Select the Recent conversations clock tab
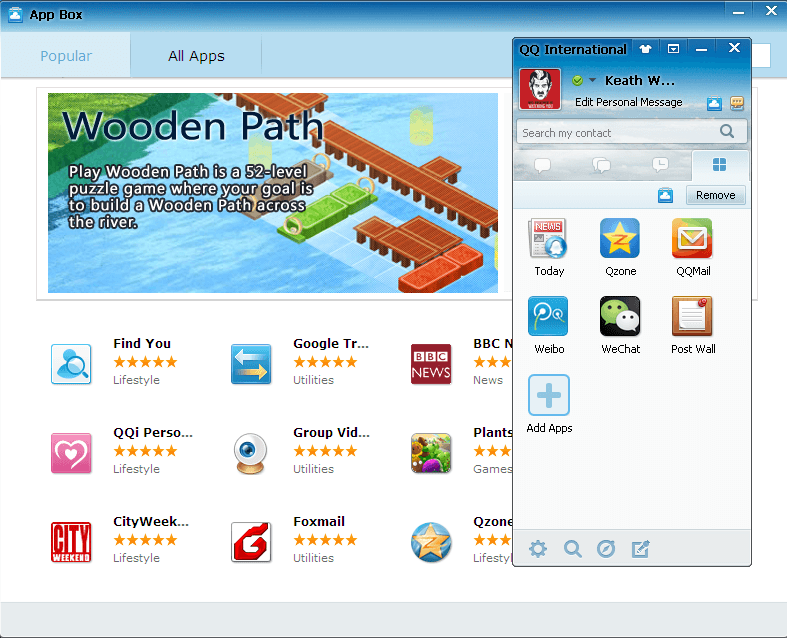The width and height of the screenshot is (787, 638). pyautogui.click(x=660, y=165)
